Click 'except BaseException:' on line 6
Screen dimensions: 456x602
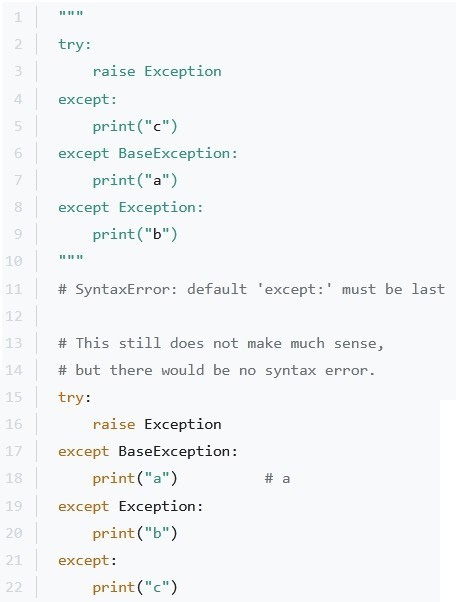[148, 154]
